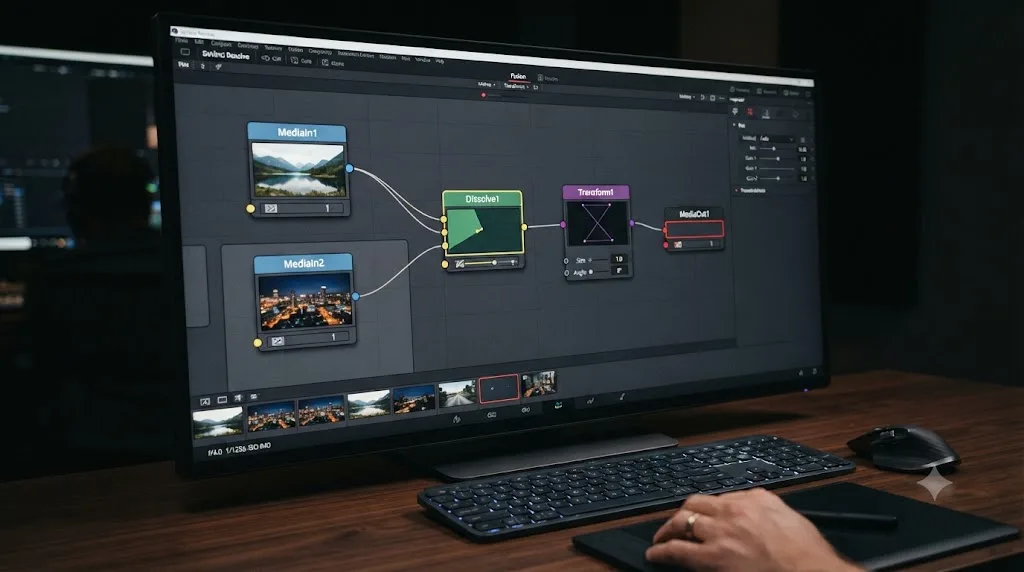This screenshot has width=1024, height=572.
Task: Click the MediaIn2 city night preview image
Action: pyautogui.click(x=306, y=302)
